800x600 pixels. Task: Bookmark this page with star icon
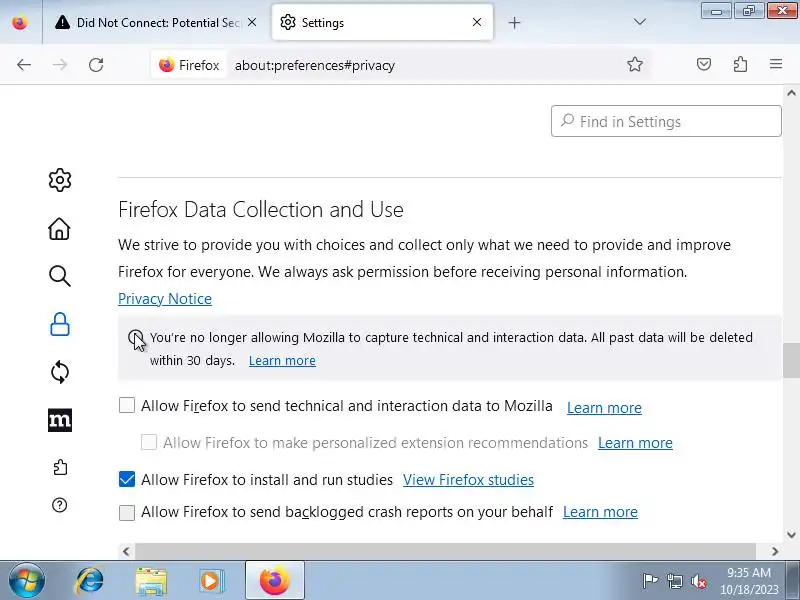coord(635,65)
